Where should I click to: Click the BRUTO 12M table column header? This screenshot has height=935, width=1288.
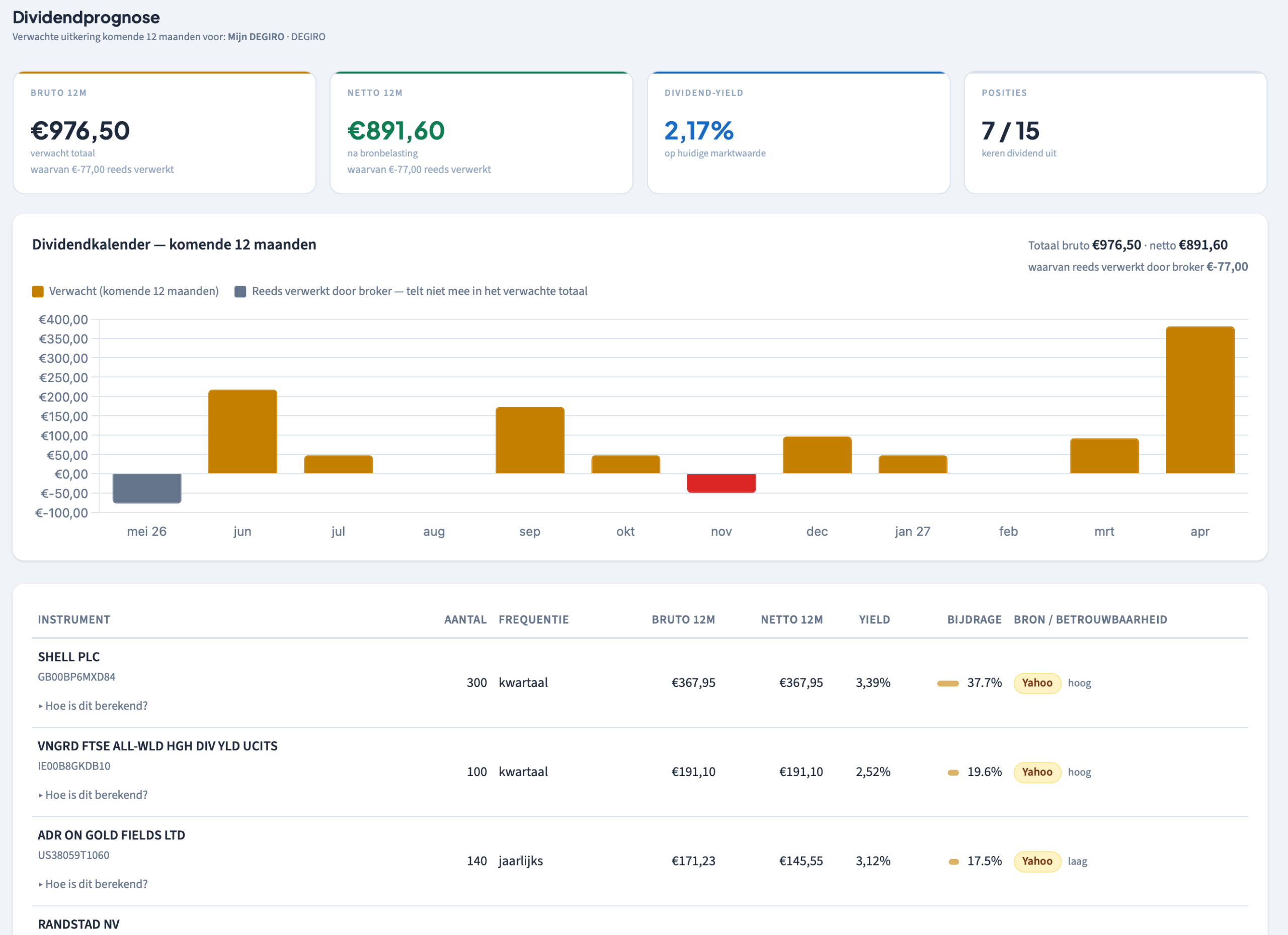(683, 620)
